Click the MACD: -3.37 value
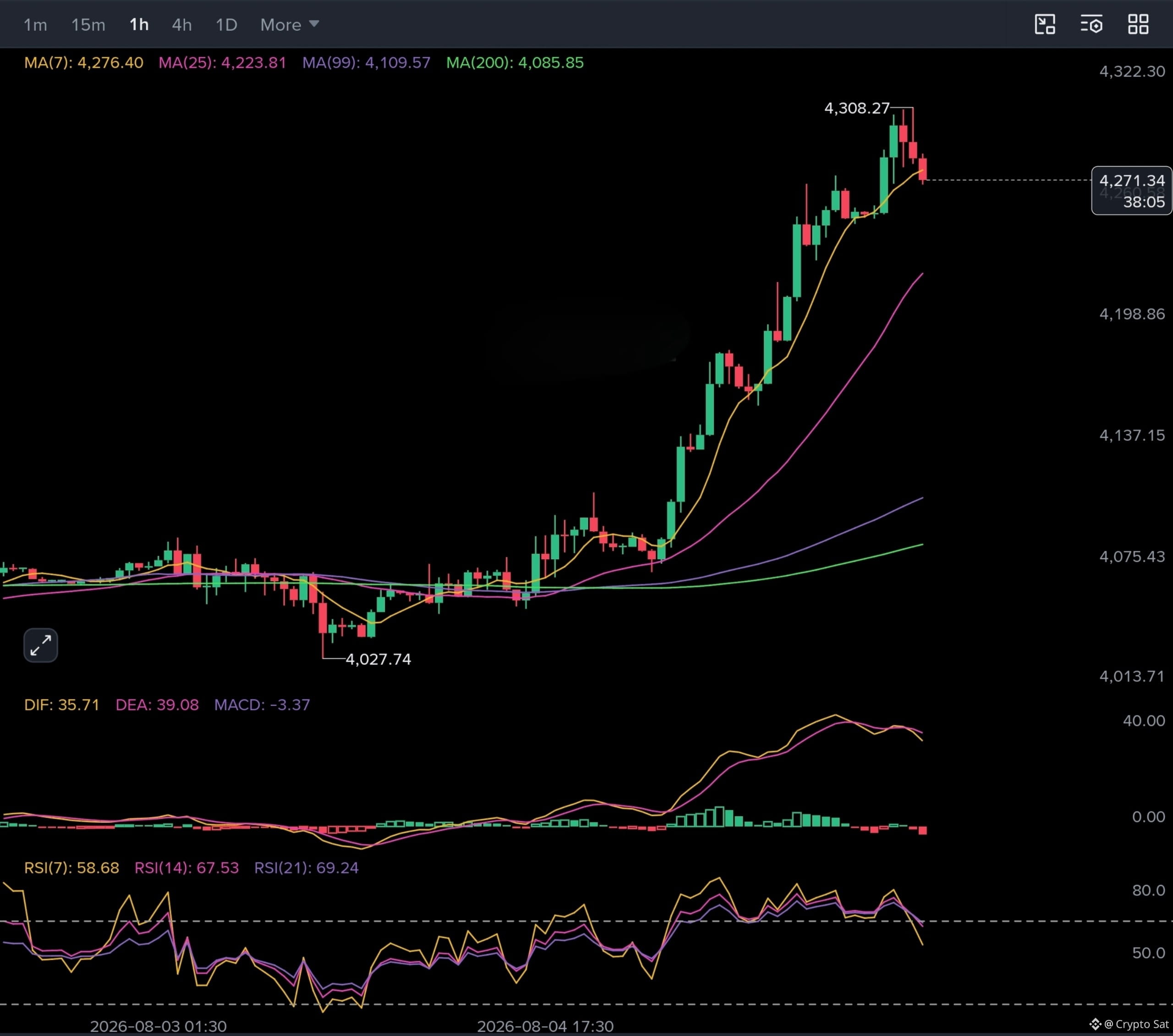Screen dimensions: 1173x1036 (262, 704)
